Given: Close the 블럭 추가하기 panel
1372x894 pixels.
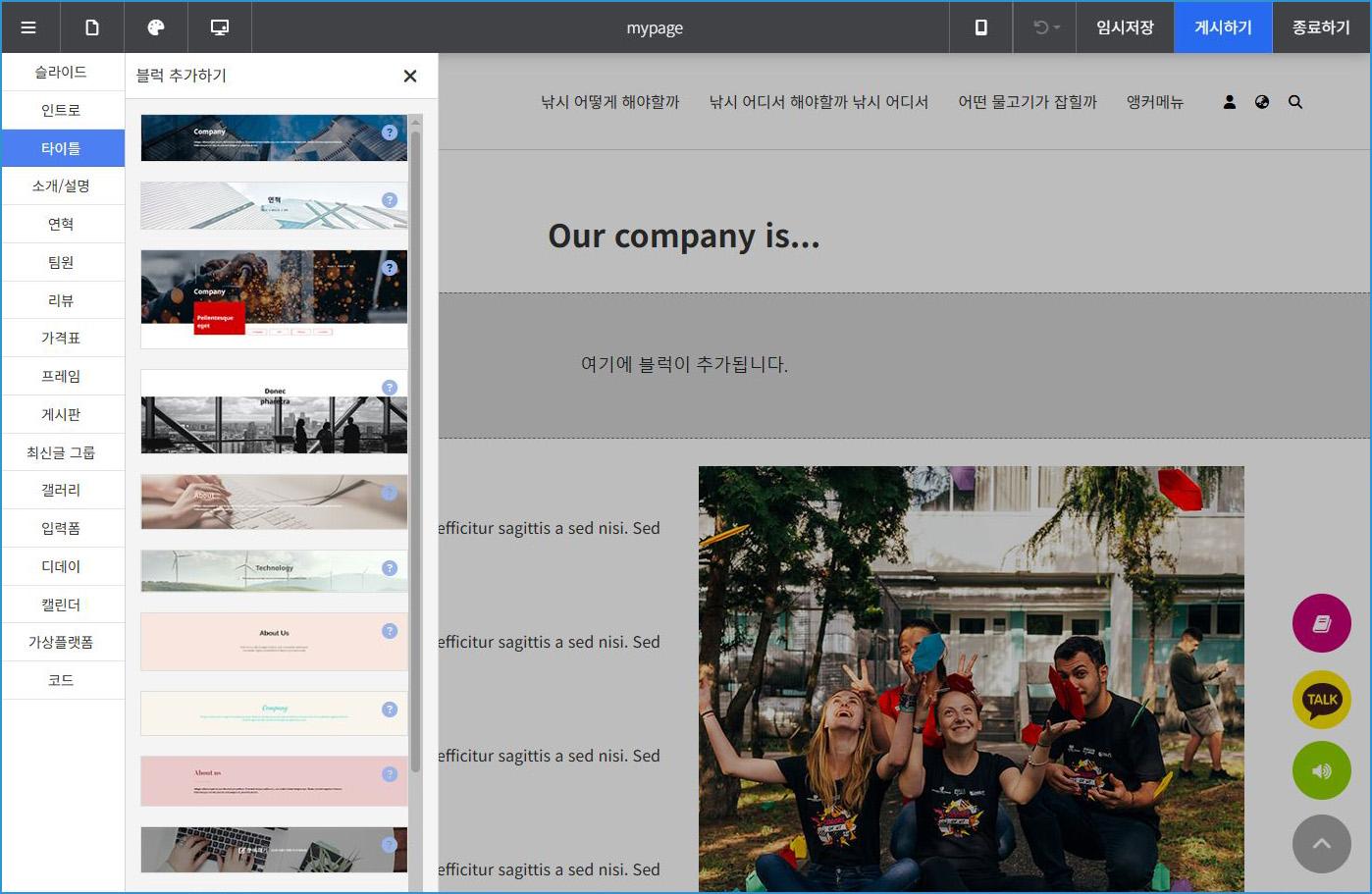Looking at the screenshot, I should tap(410, 76).
